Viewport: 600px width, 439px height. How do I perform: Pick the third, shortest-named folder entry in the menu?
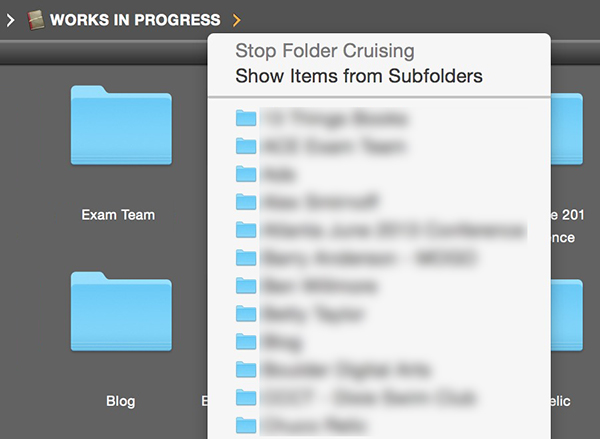[272, 174]
